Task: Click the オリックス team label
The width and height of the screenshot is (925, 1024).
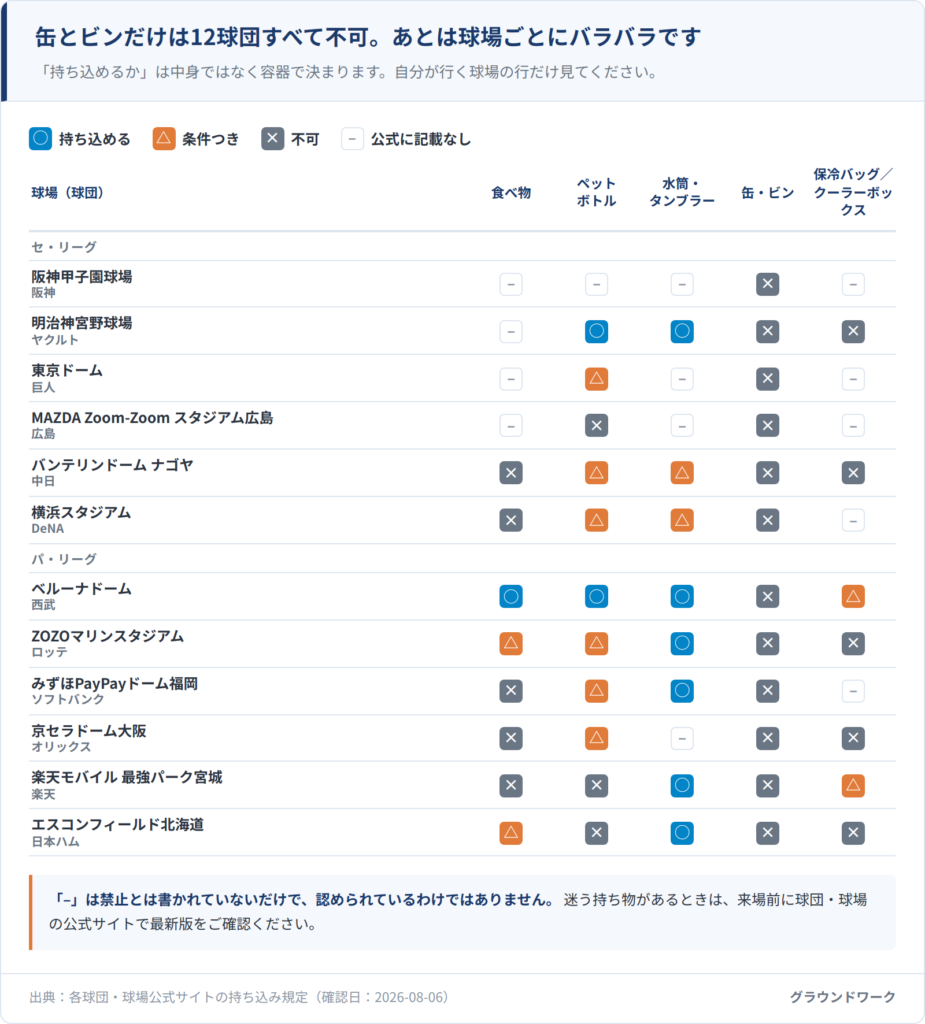Action: click(61, 746)
